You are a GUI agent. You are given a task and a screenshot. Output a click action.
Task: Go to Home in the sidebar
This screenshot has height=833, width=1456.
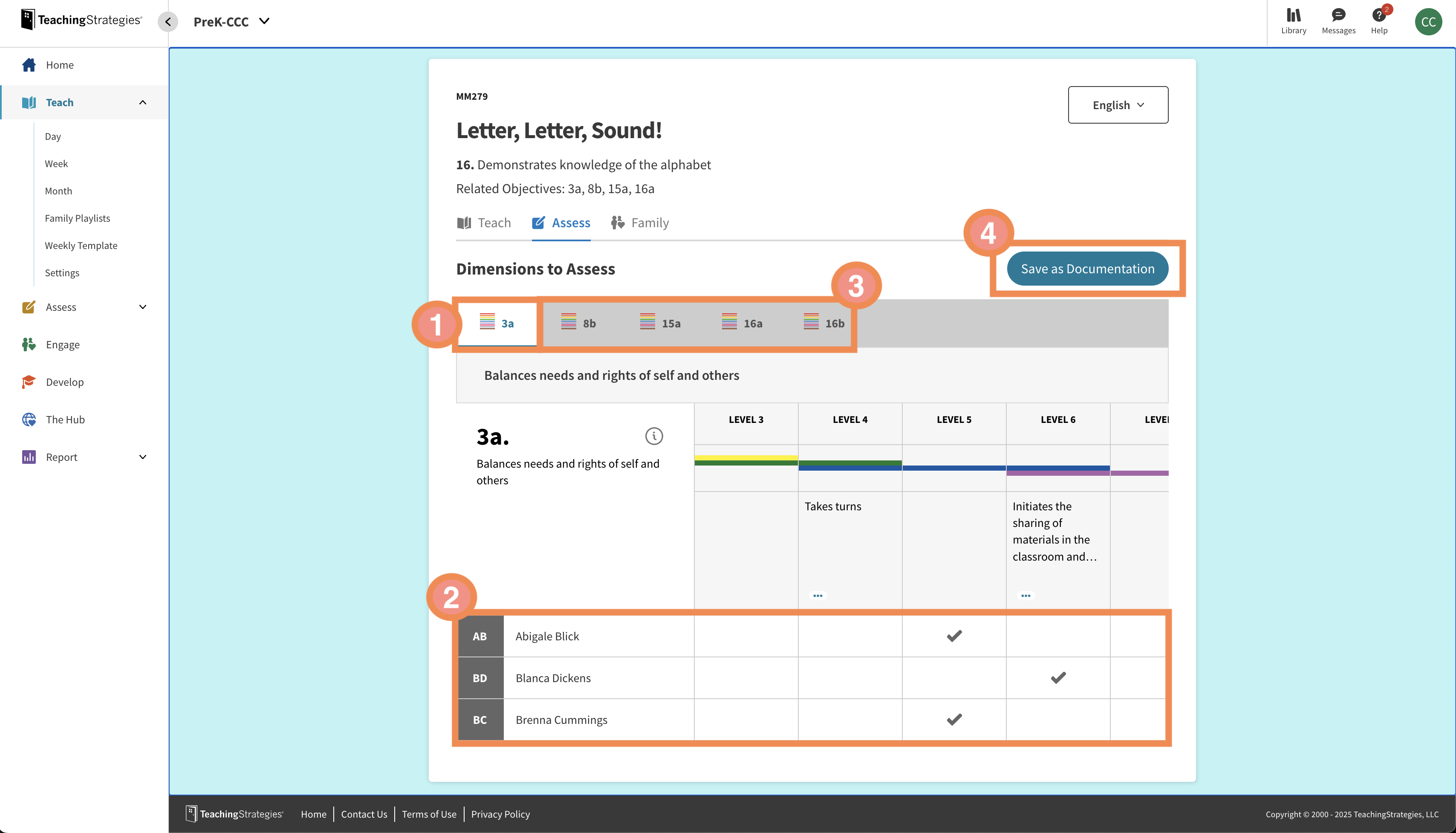(x=60, y=65)
